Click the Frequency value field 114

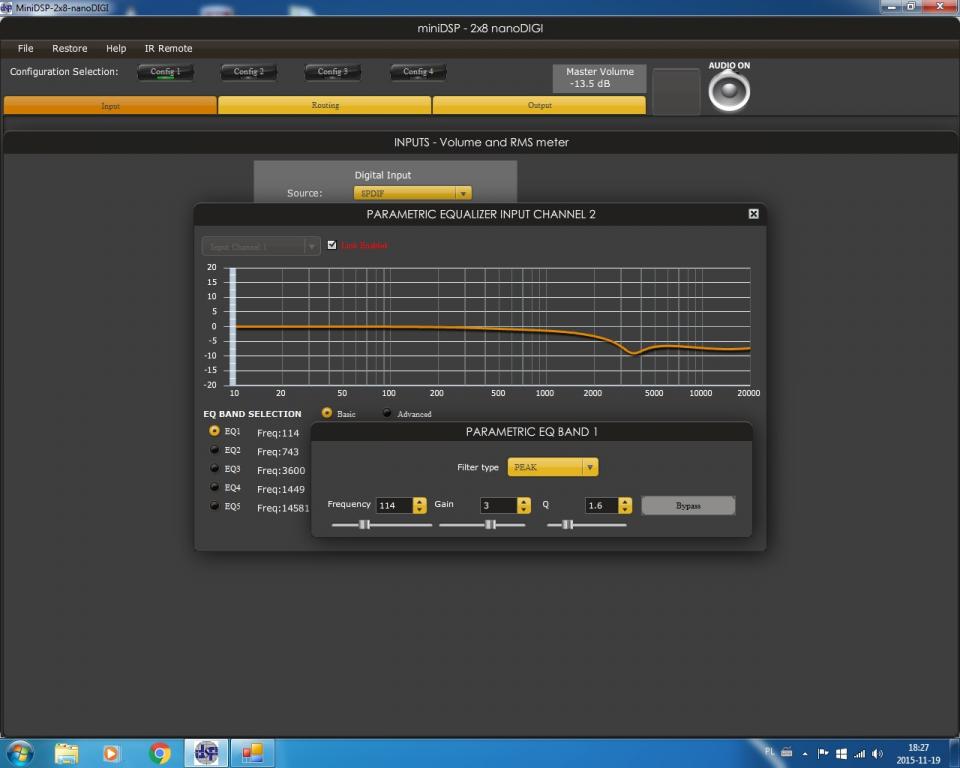pos(394,505)
